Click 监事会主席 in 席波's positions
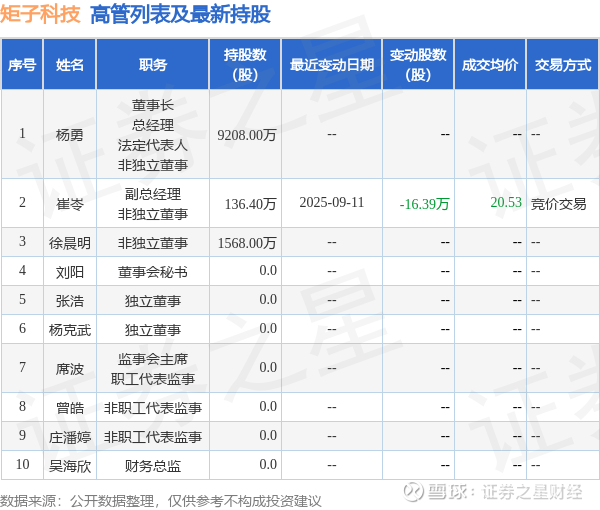 click(x=153, y=359)
